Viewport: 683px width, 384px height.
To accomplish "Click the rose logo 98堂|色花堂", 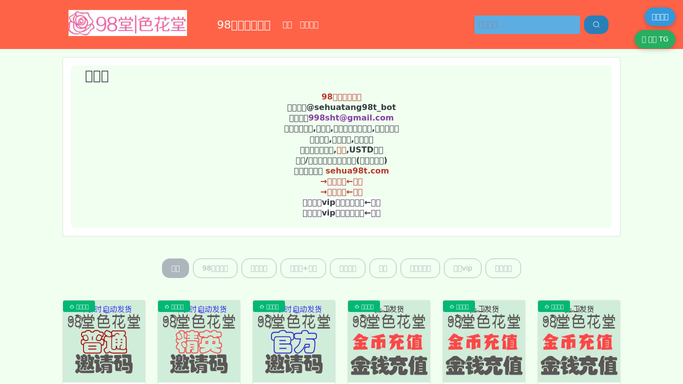I will pyautogui.click(x=128, y=23).
